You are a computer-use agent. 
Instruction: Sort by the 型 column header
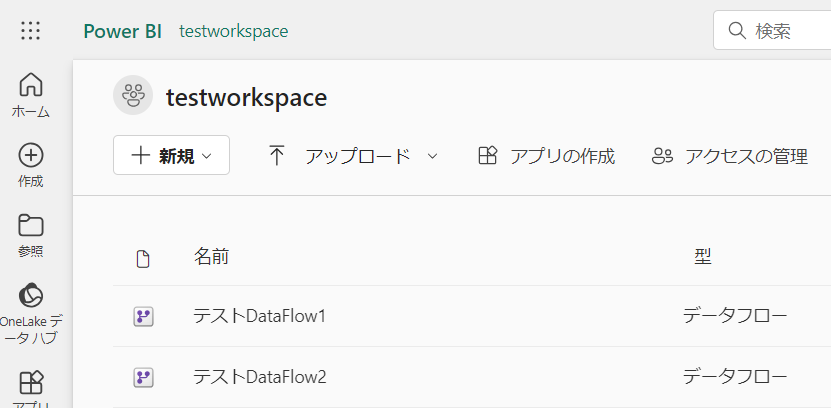pyautogui.click(x=703, y=257)
